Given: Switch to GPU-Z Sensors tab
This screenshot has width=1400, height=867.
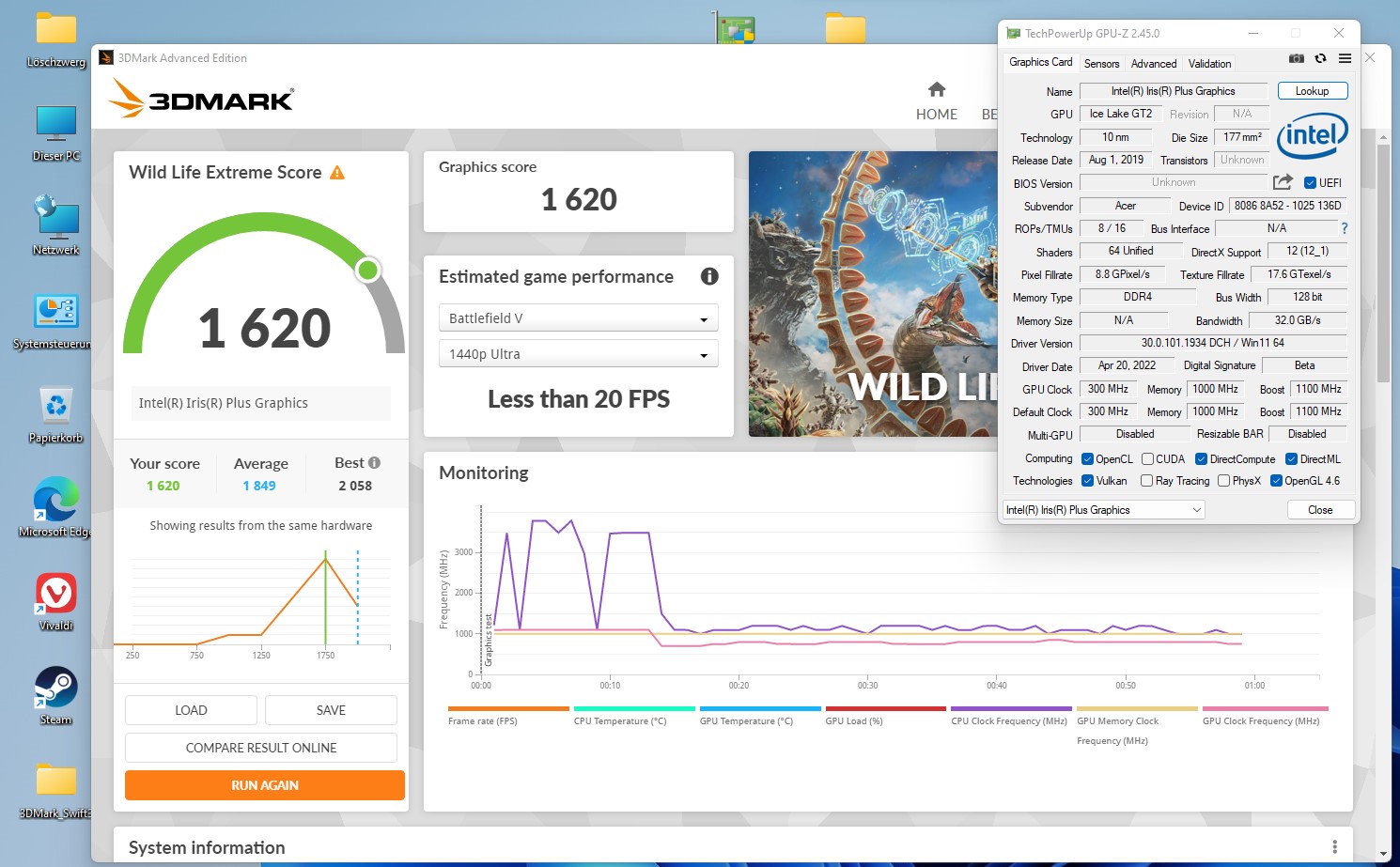Looking at the screenshot, I should [1101, 64].
